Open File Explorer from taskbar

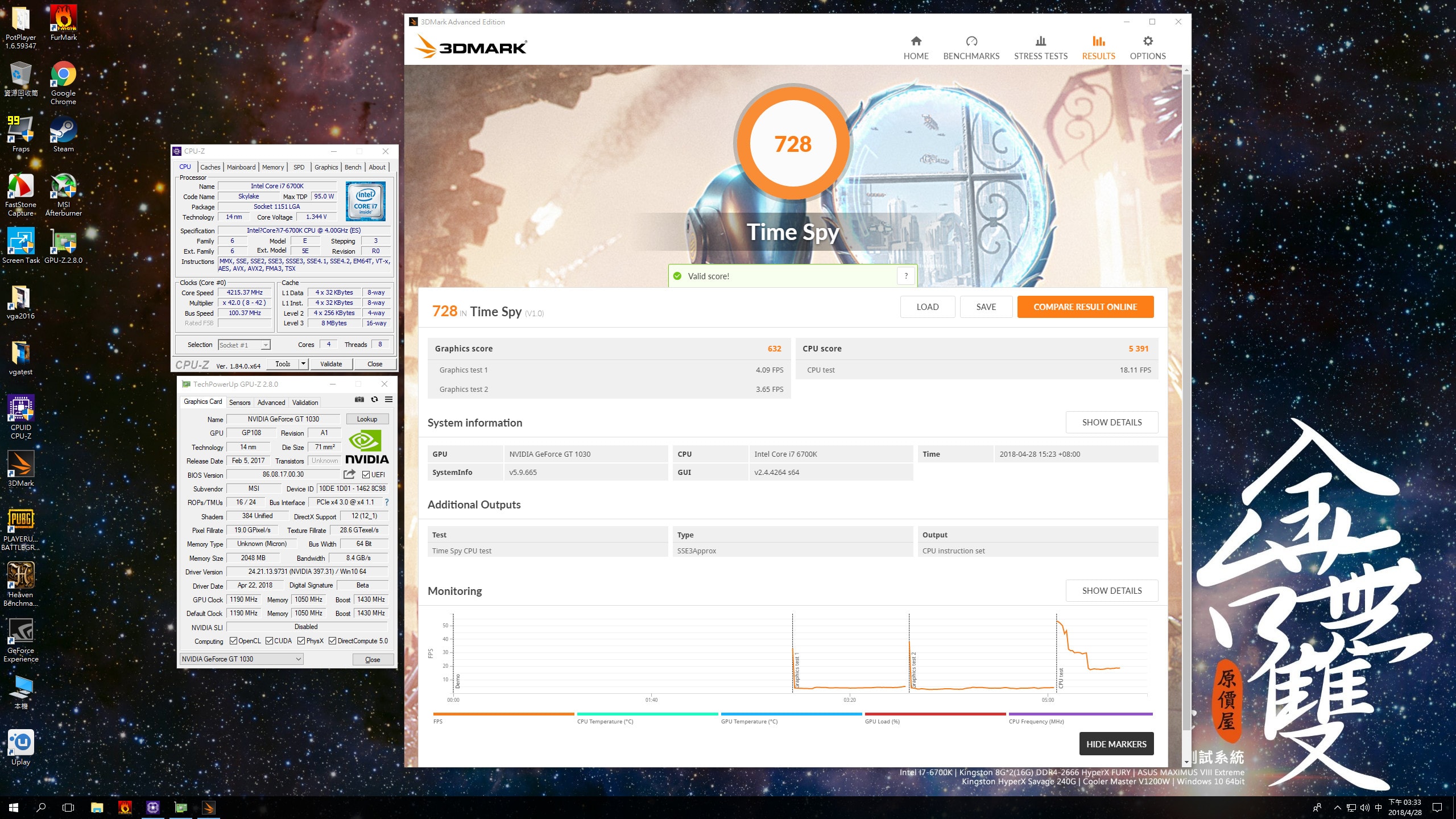point(97,807)
